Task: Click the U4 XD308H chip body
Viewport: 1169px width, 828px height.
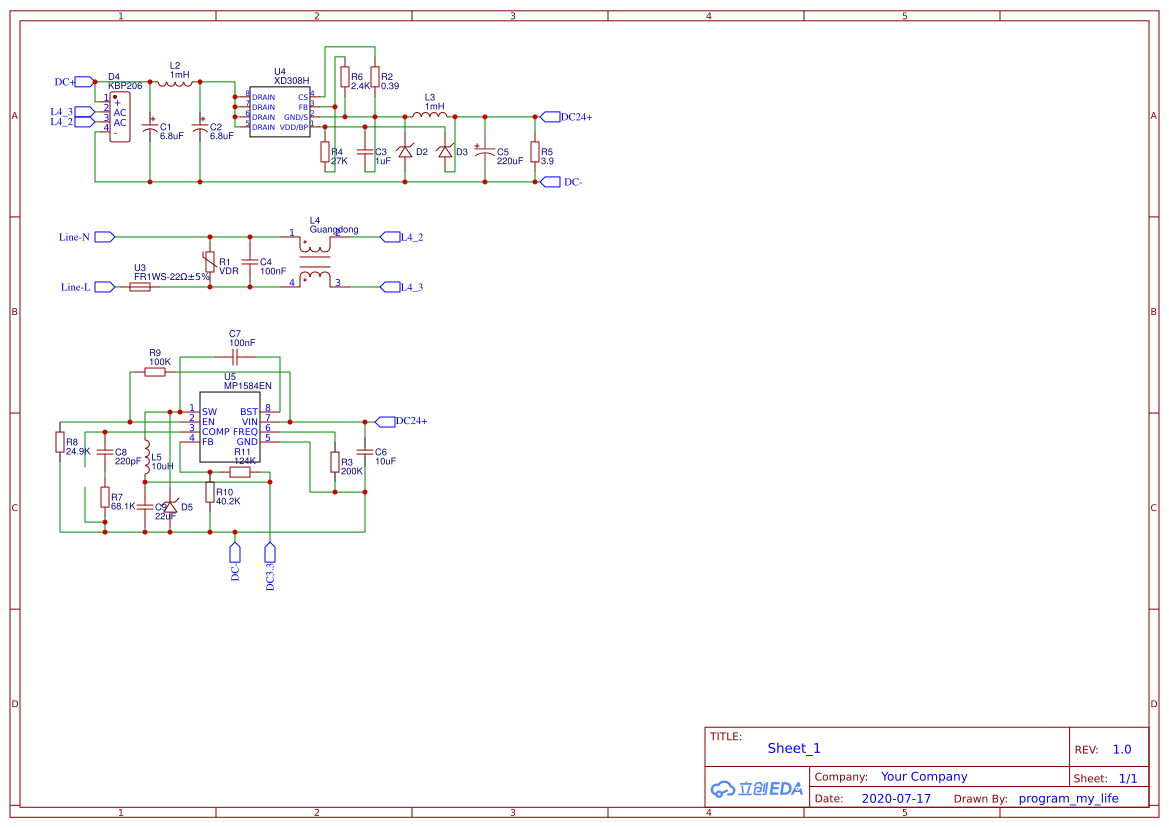Action: [280, 112]
